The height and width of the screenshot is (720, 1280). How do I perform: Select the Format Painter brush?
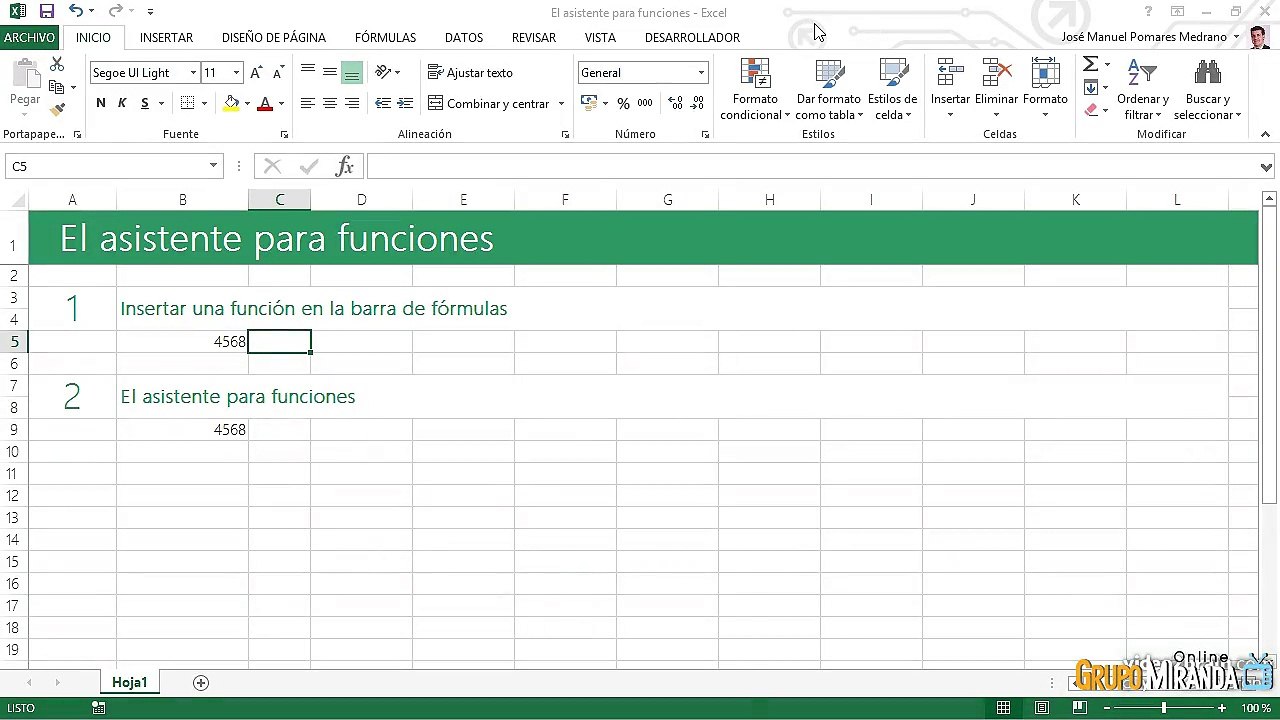click(57, 109)
